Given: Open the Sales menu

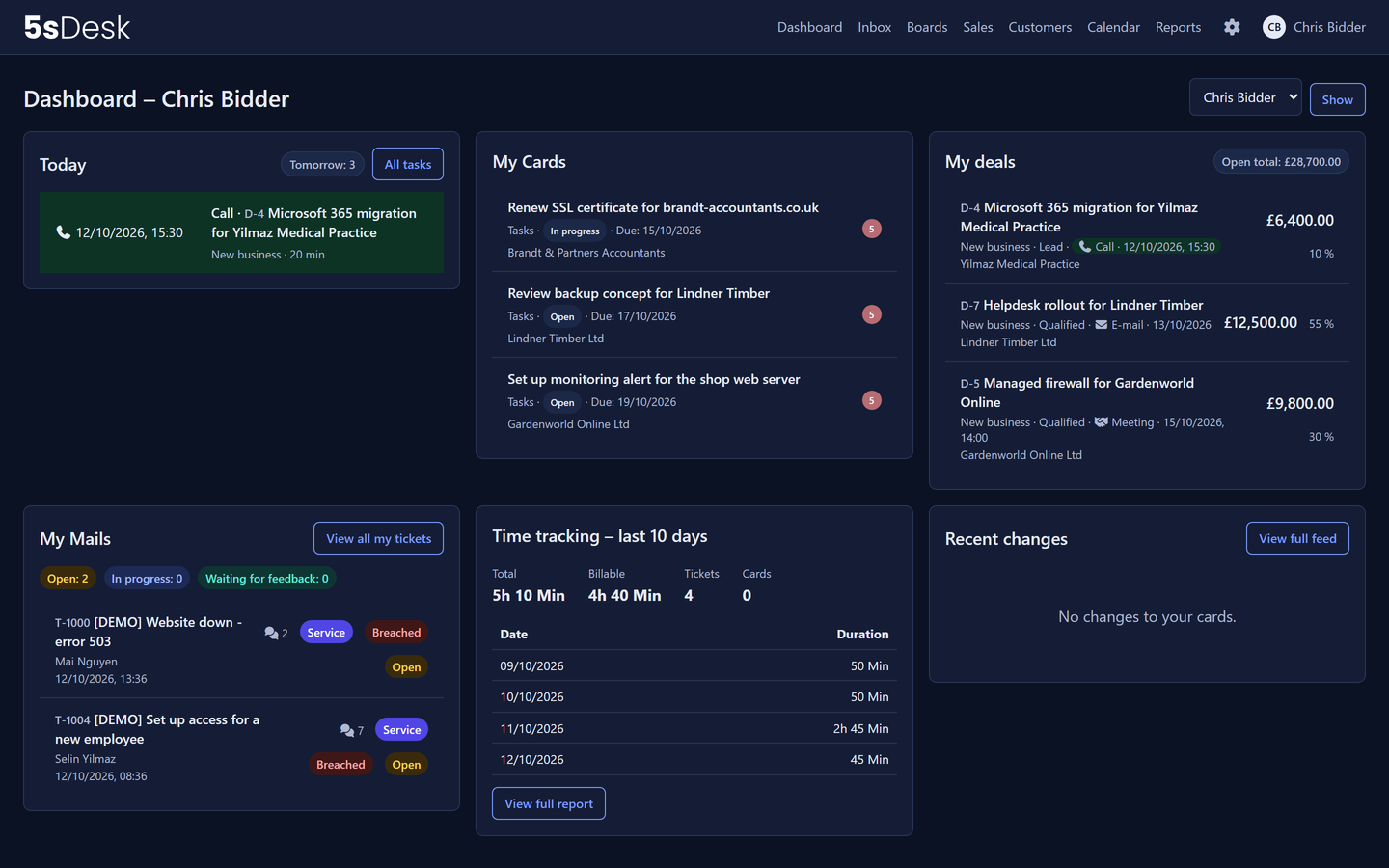Looking at the screenshot, I should point(978,27).
